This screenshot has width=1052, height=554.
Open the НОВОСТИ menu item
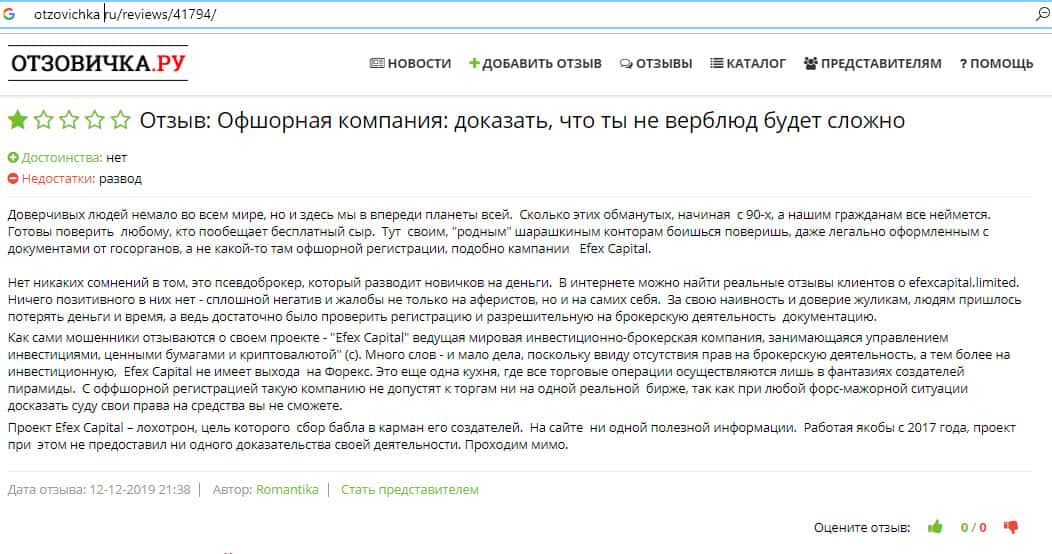tap(410, 64)
